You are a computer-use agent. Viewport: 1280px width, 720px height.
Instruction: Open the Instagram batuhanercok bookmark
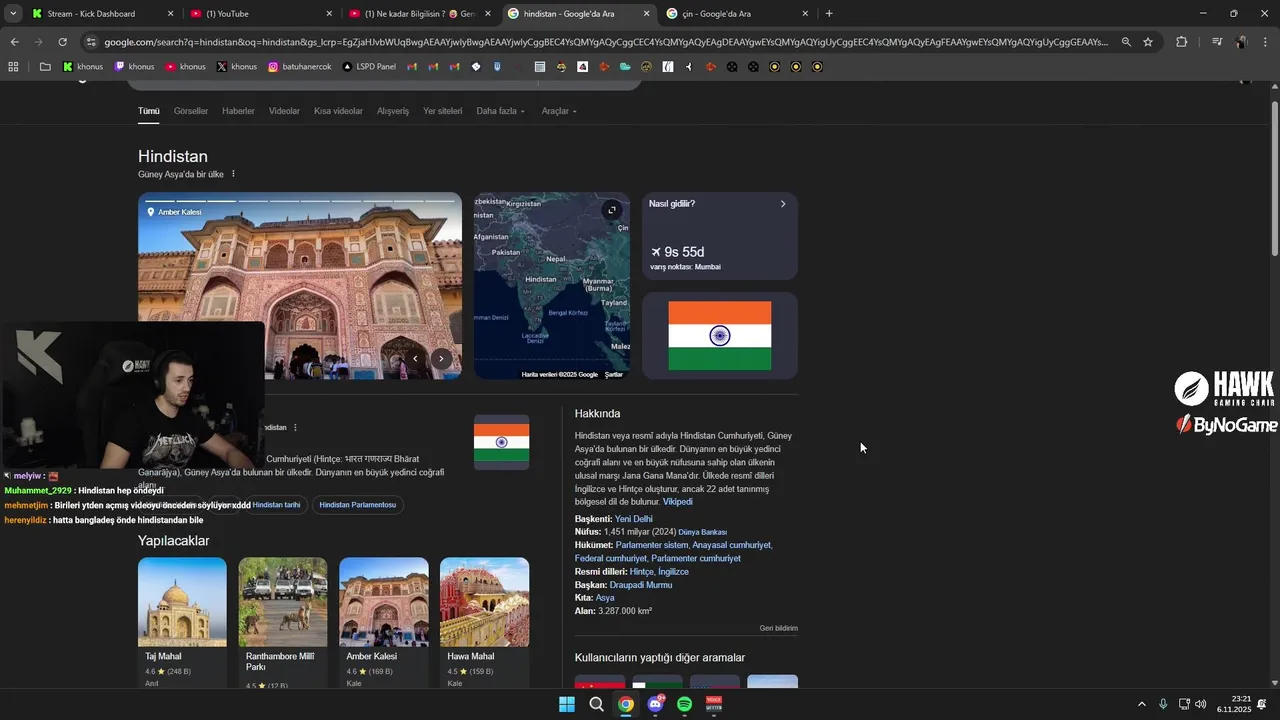(300, 67)
